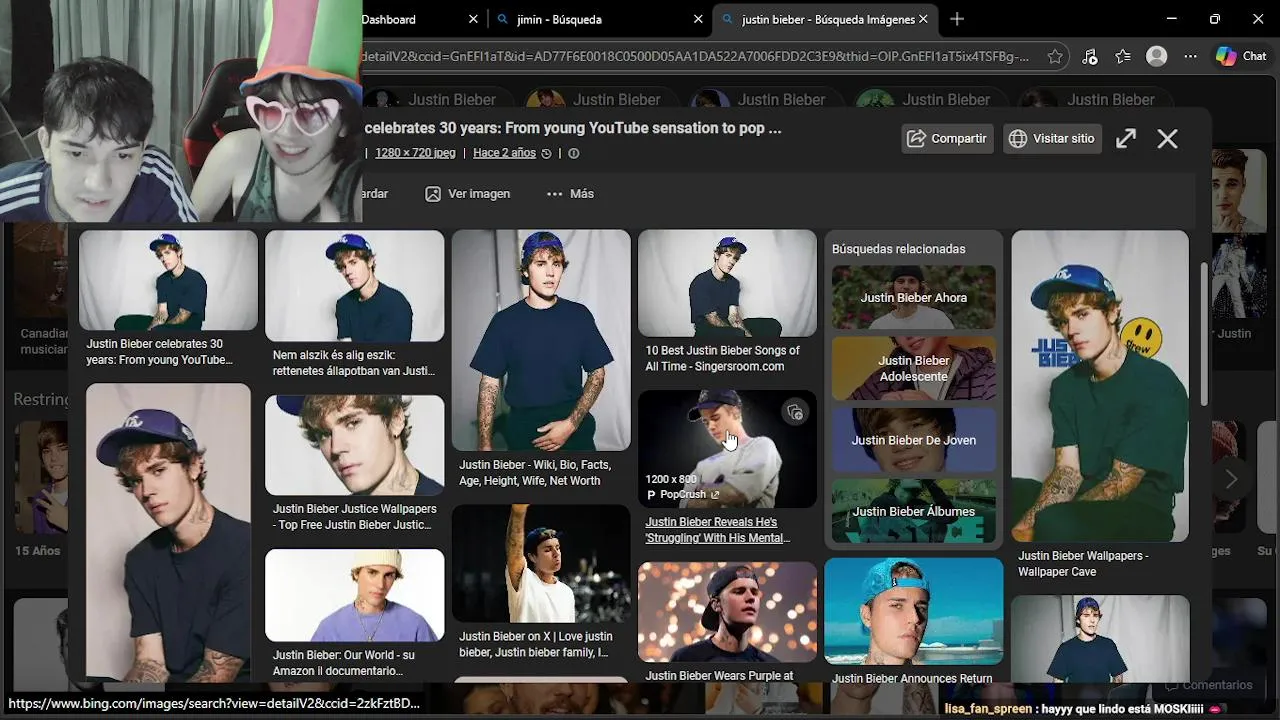Click the Compartir button
The image size is (1280, 720).
point(947,139)
